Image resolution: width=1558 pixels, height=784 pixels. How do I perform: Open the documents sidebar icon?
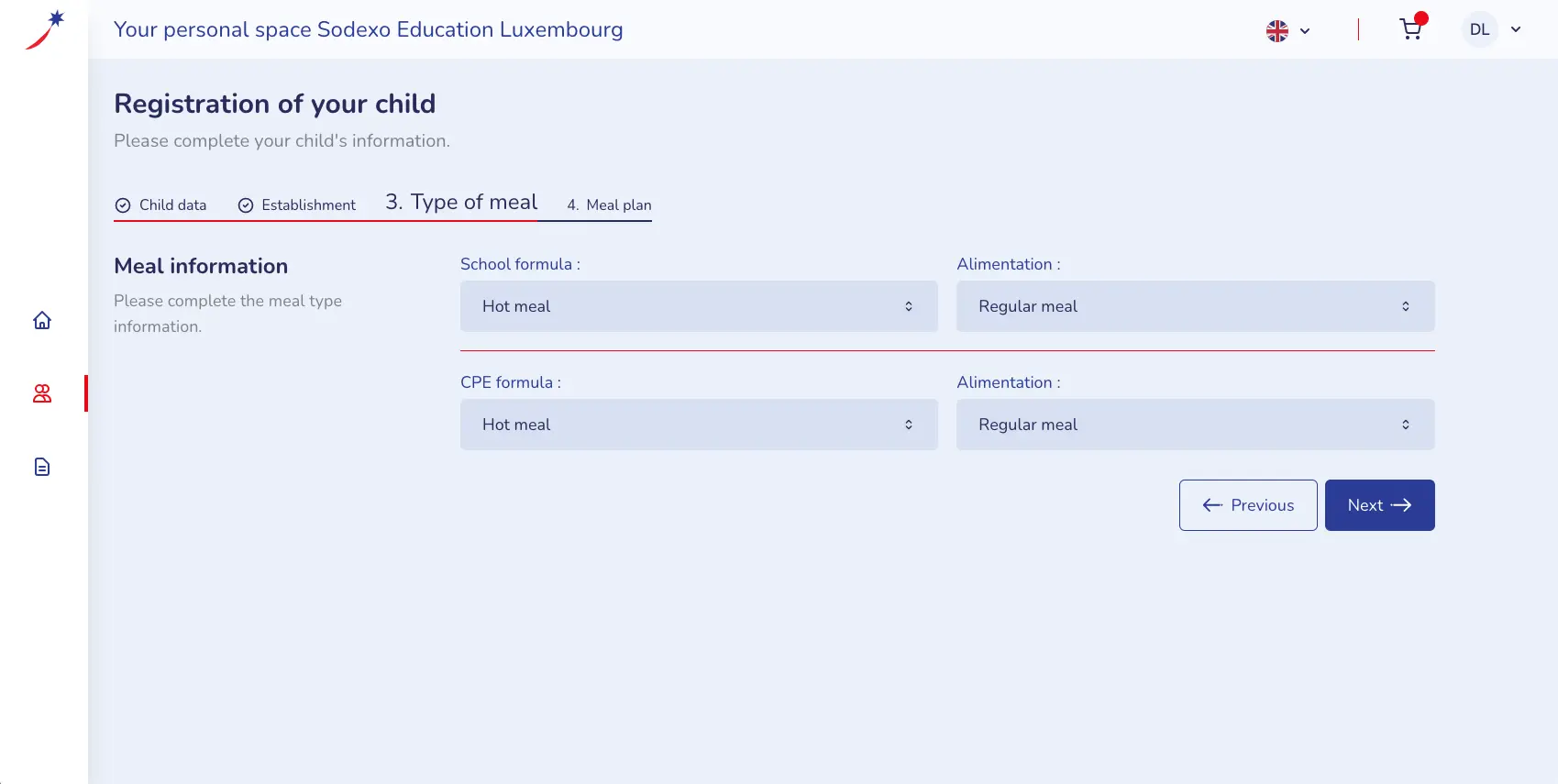[42, 467]
